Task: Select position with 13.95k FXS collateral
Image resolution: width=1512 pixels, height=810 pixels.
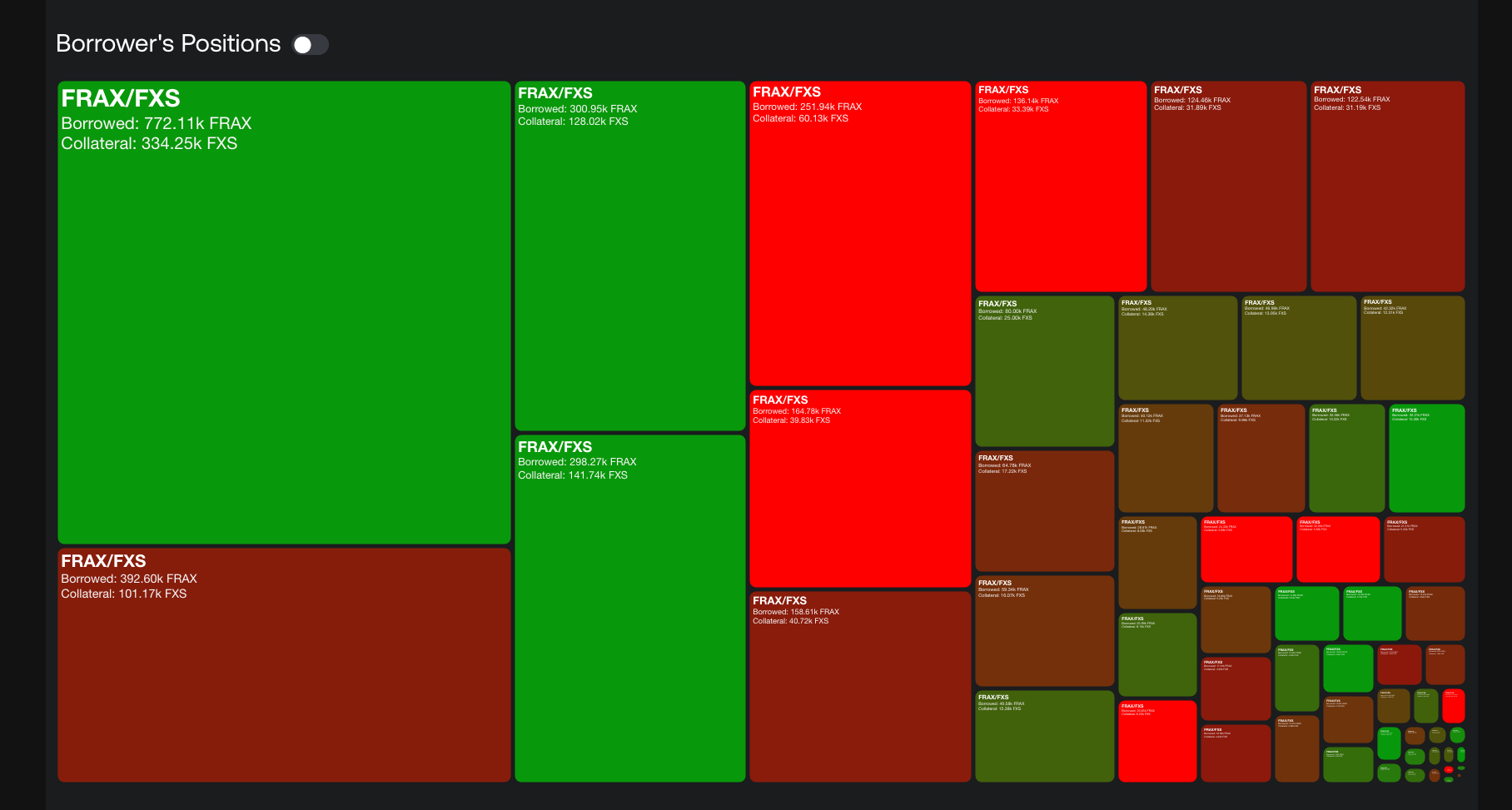Action: (x=1298, y=348)
